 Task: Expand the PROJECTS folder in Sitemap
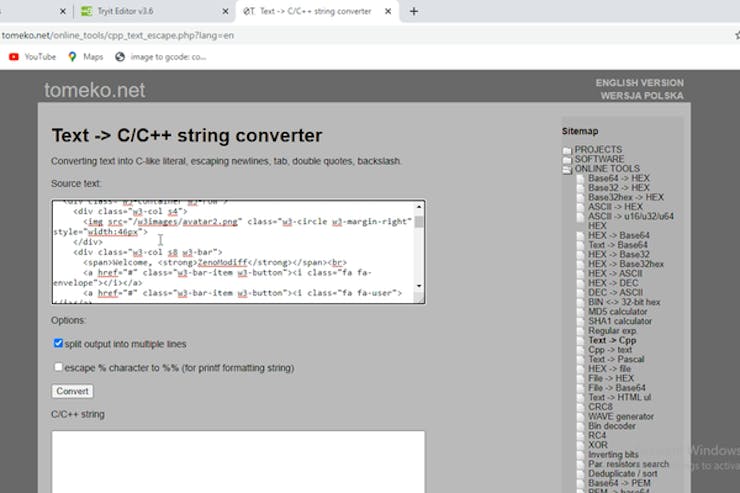(x=598, y=150)
